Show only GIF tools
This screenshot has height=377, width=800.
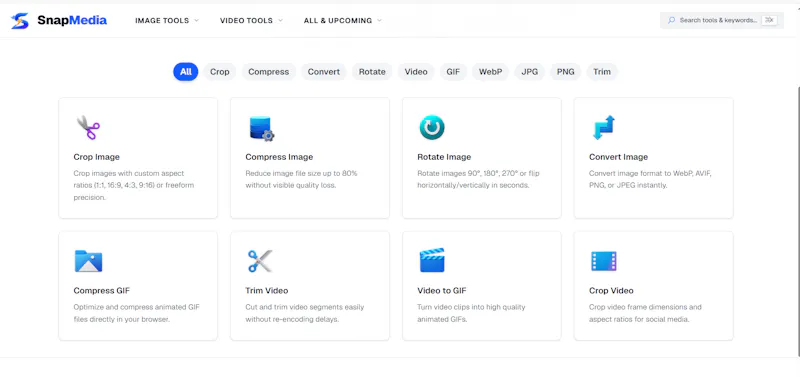(x=453, y=72)
